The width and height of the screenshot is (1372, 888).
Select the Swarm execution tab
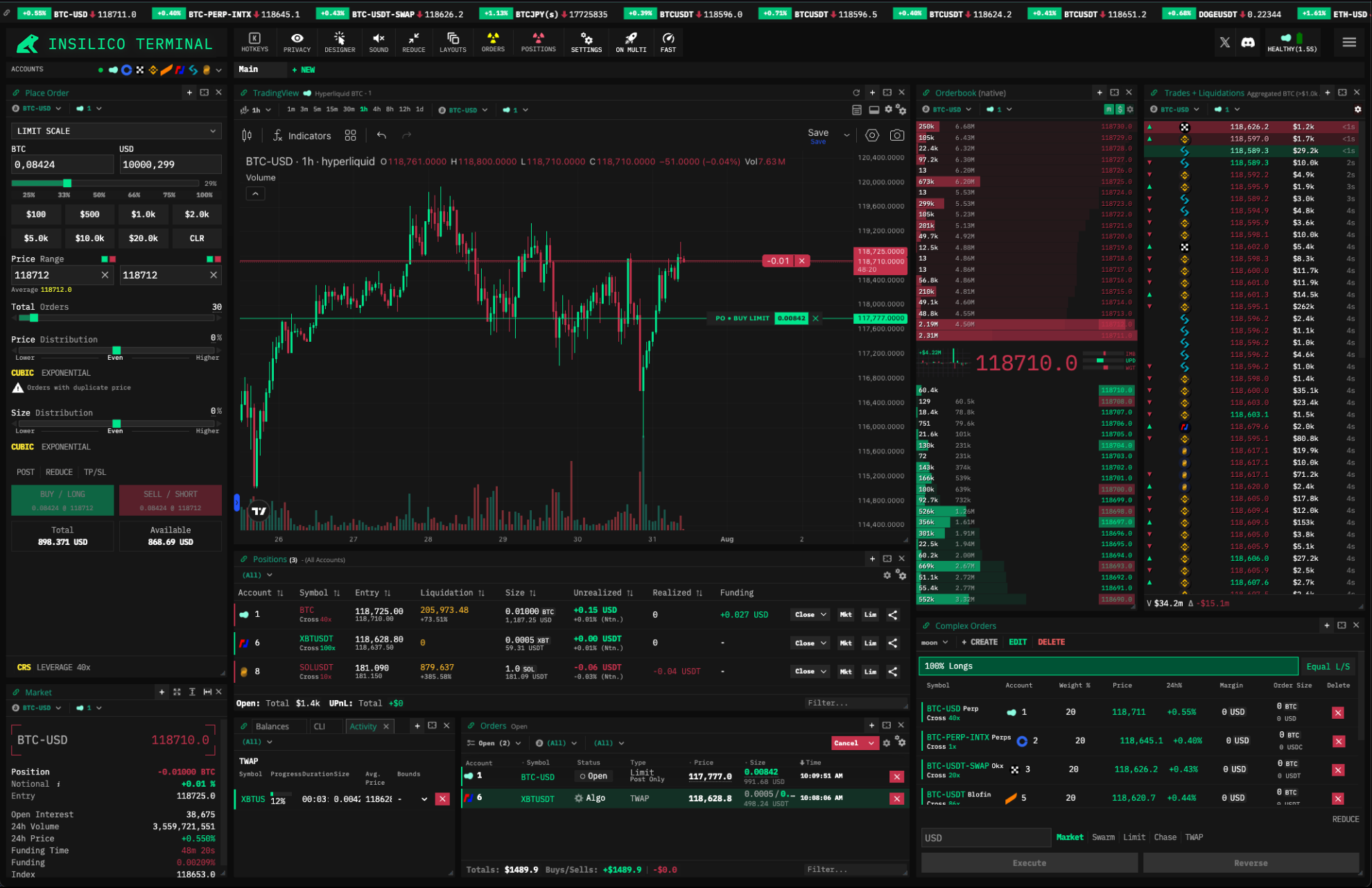click(x=1103, y=837)
